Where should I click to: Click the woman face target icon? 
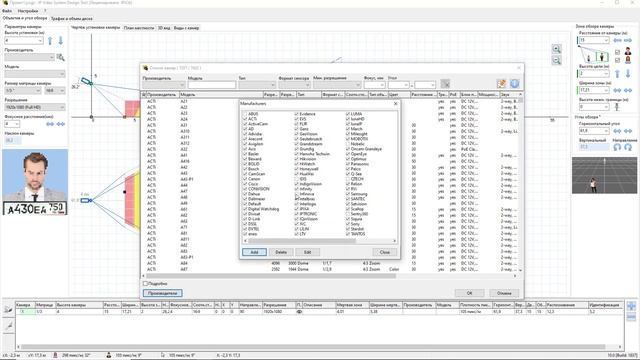click(628, 60)
